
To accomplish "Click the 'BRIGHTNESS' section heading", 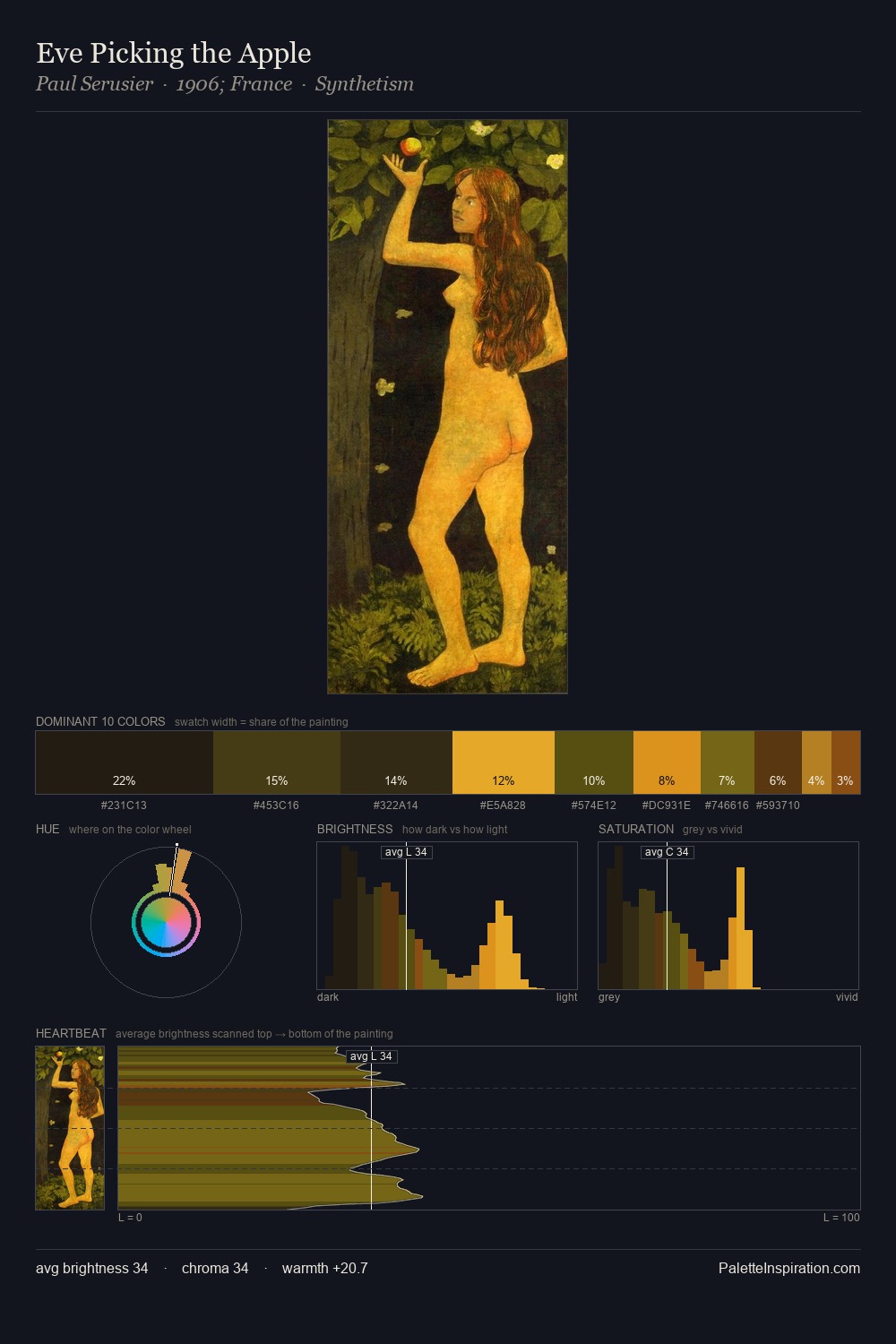I will (x=355, y=829).
